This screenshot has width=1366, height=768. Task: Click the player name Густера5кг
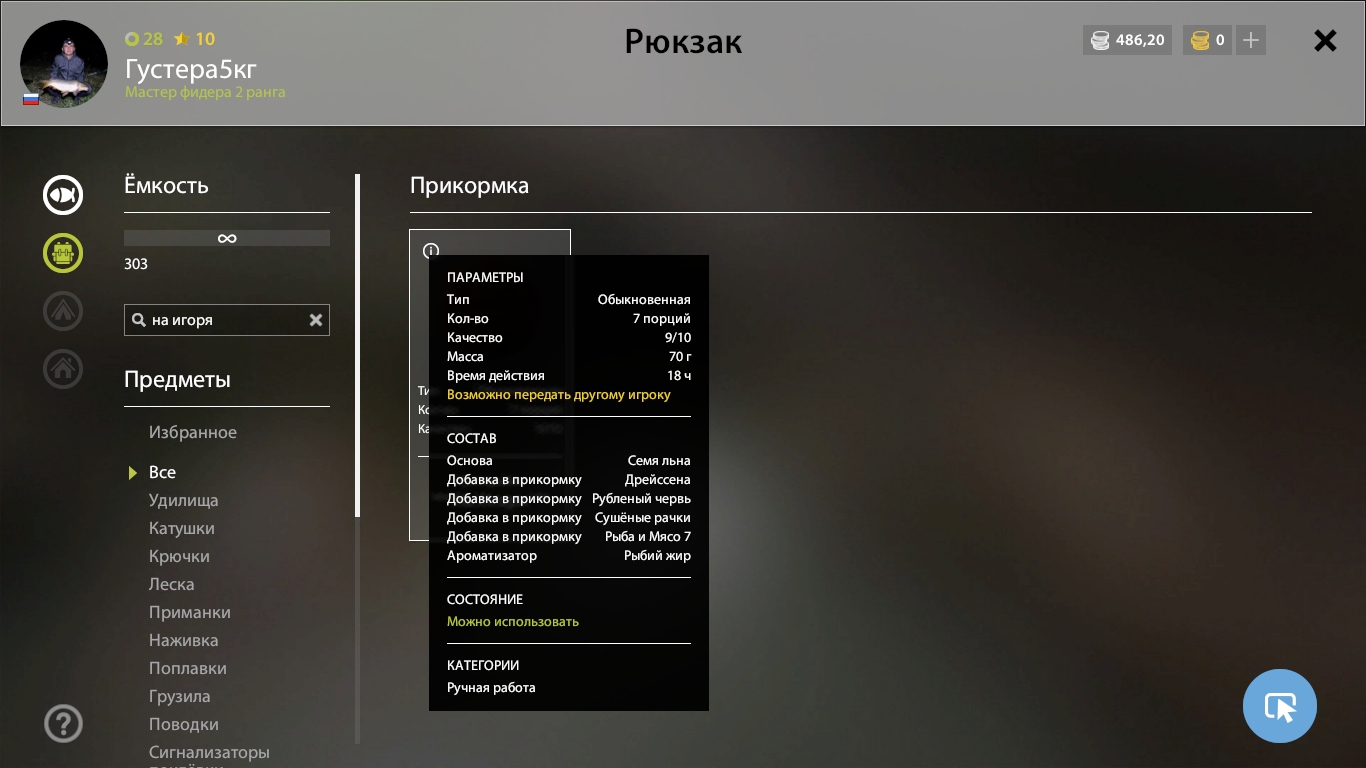tap(191, 68)
